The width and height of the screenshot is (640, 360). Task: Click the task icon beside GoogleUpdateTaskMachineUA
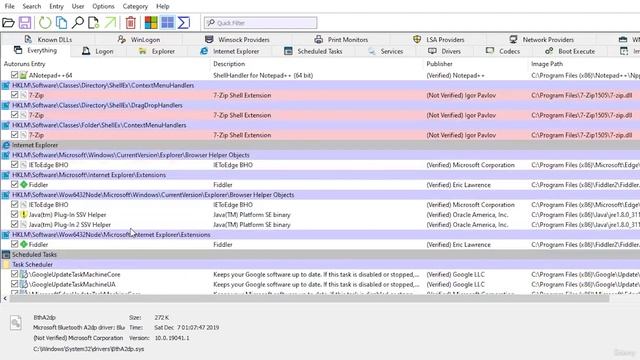(x=24, y=284)
